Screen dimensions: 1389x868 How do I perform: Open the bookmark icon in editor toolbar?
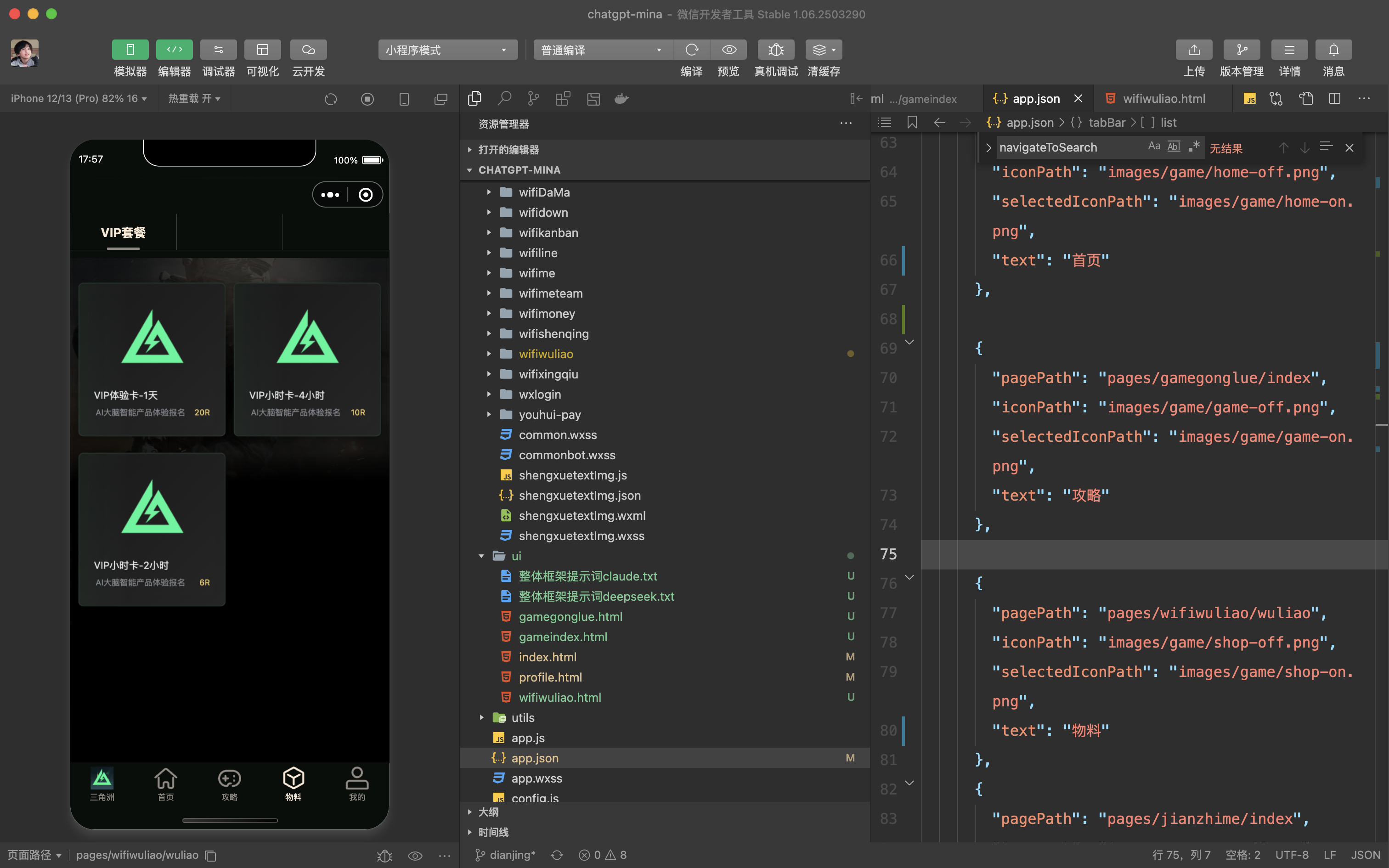[912, 122]
